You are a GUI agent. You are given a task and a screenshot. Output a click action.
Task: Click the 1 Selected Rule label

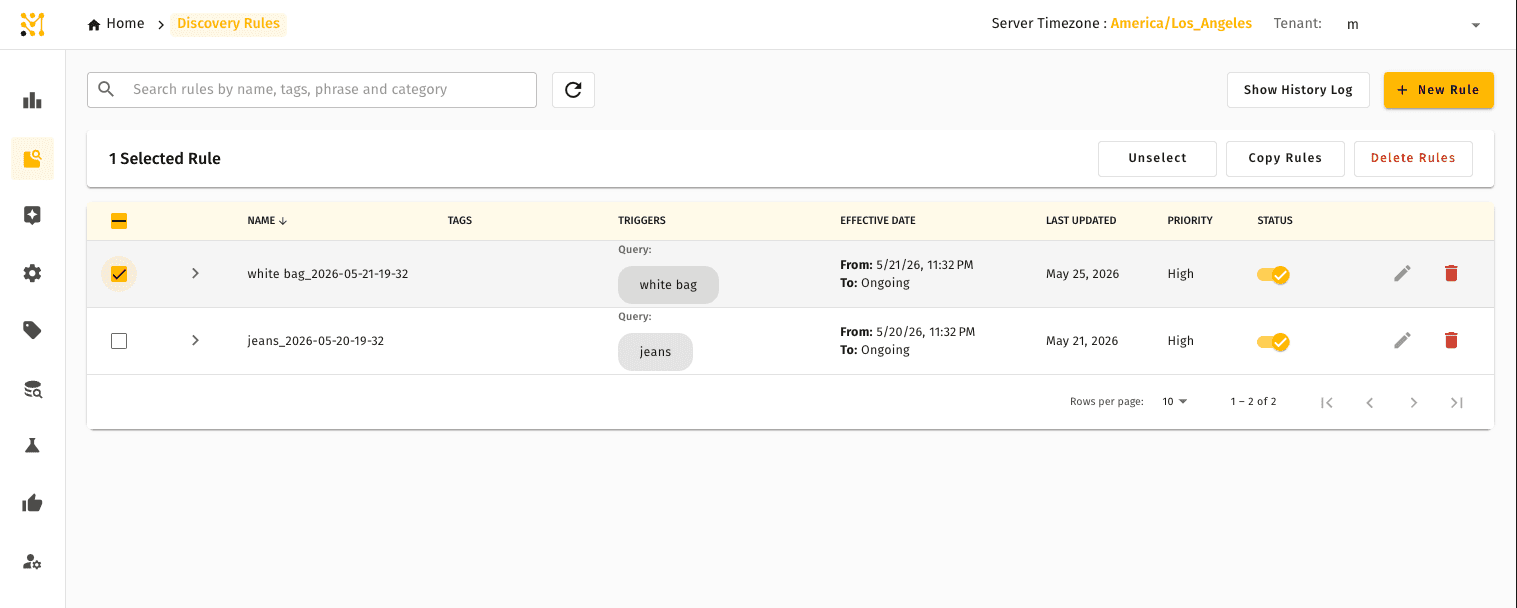click(165, 159)
